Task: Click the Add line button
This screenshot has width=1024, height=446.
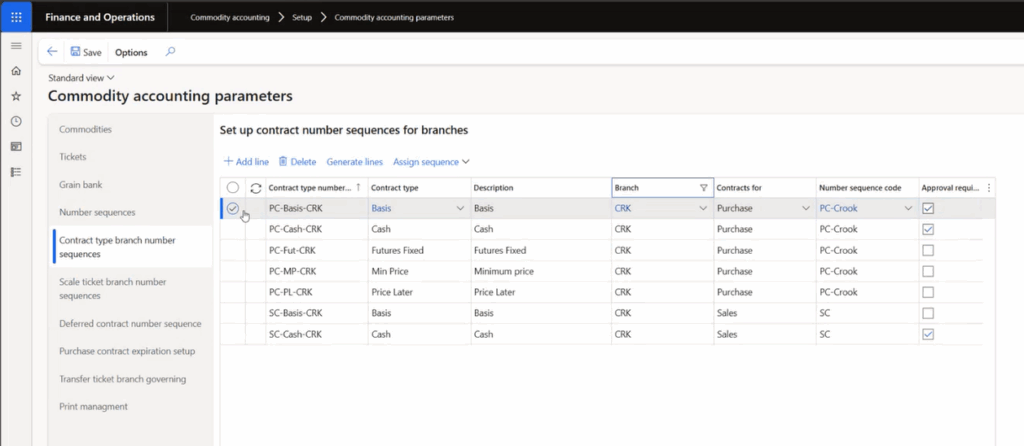Action: point(245,161)
